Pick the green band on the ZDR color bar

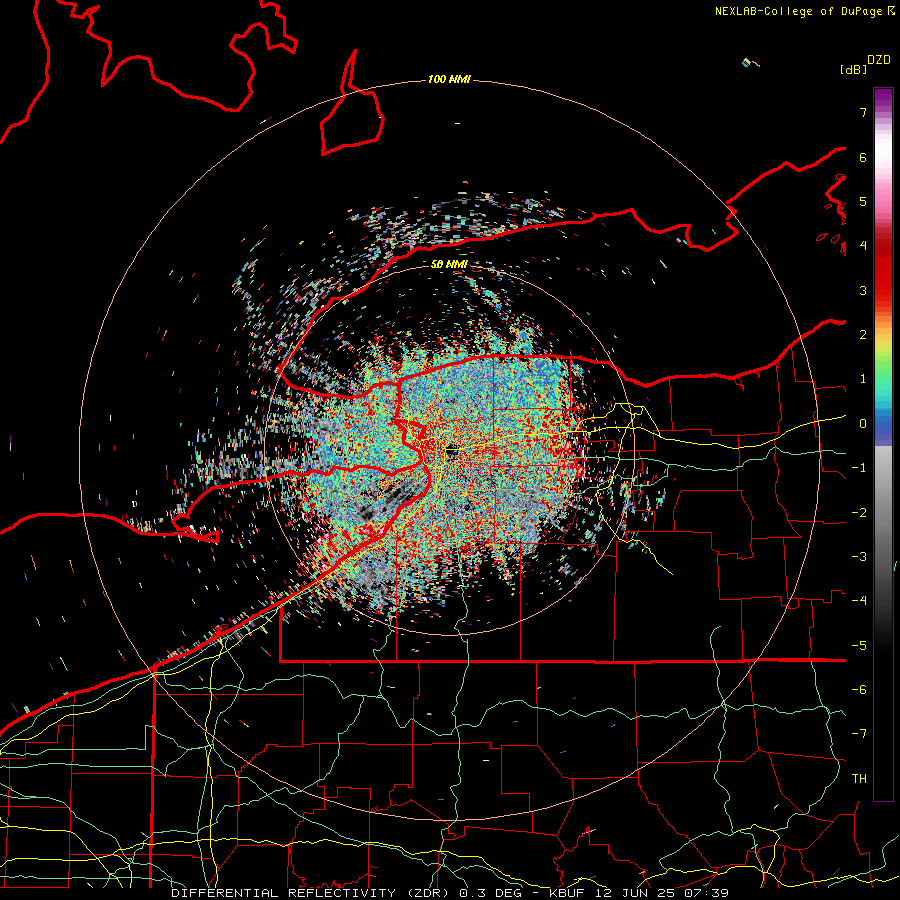[x=883, y=370]
